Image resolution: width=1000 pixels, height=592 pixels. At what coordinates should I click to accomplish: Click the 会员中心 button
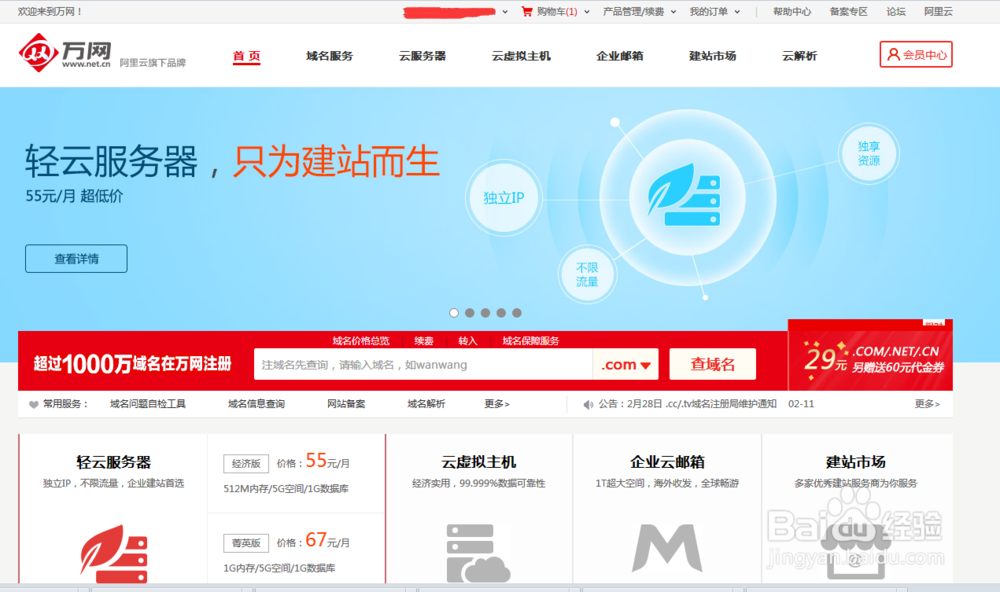tap(916, 54)
